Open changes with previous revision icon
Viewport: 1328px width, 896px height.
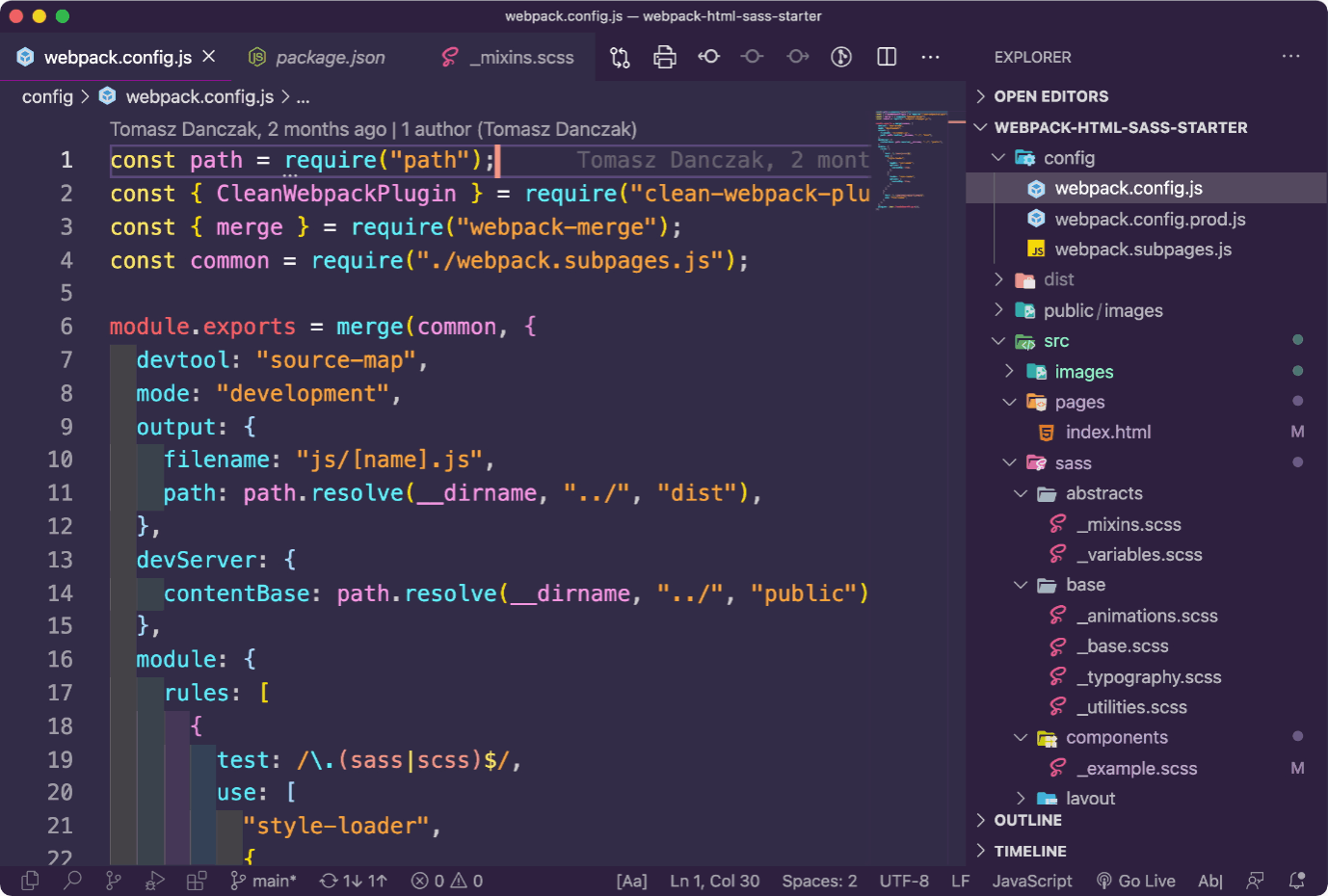(708, 57)
